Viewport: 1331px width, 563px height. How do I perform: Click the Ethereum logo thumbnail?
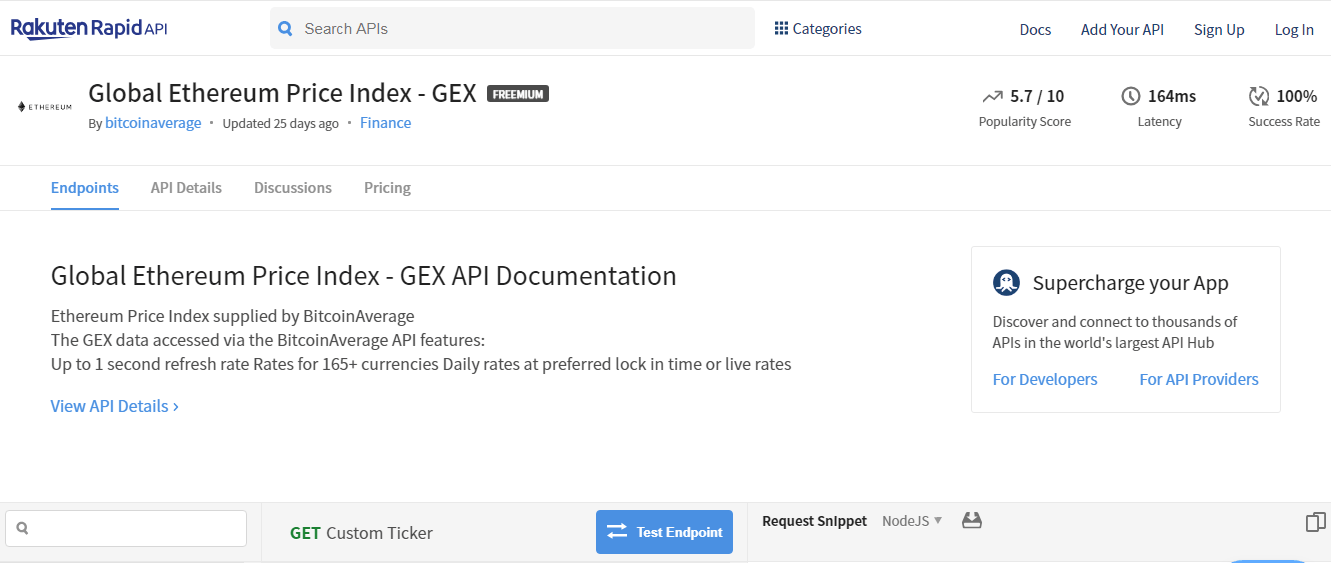tap(45, 107)
